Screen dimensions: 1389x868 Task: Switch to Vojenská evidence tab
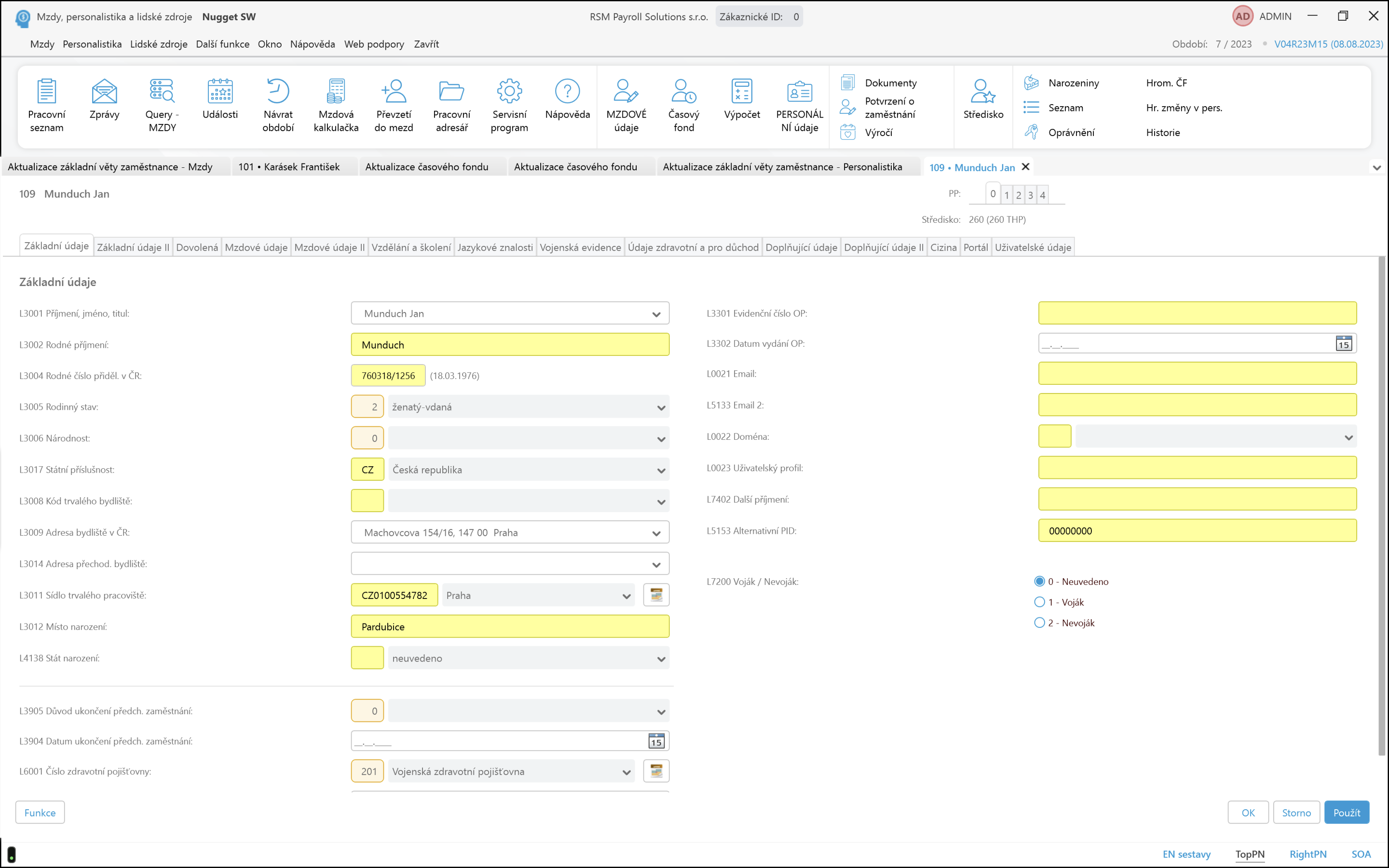(x=580, y=247)
